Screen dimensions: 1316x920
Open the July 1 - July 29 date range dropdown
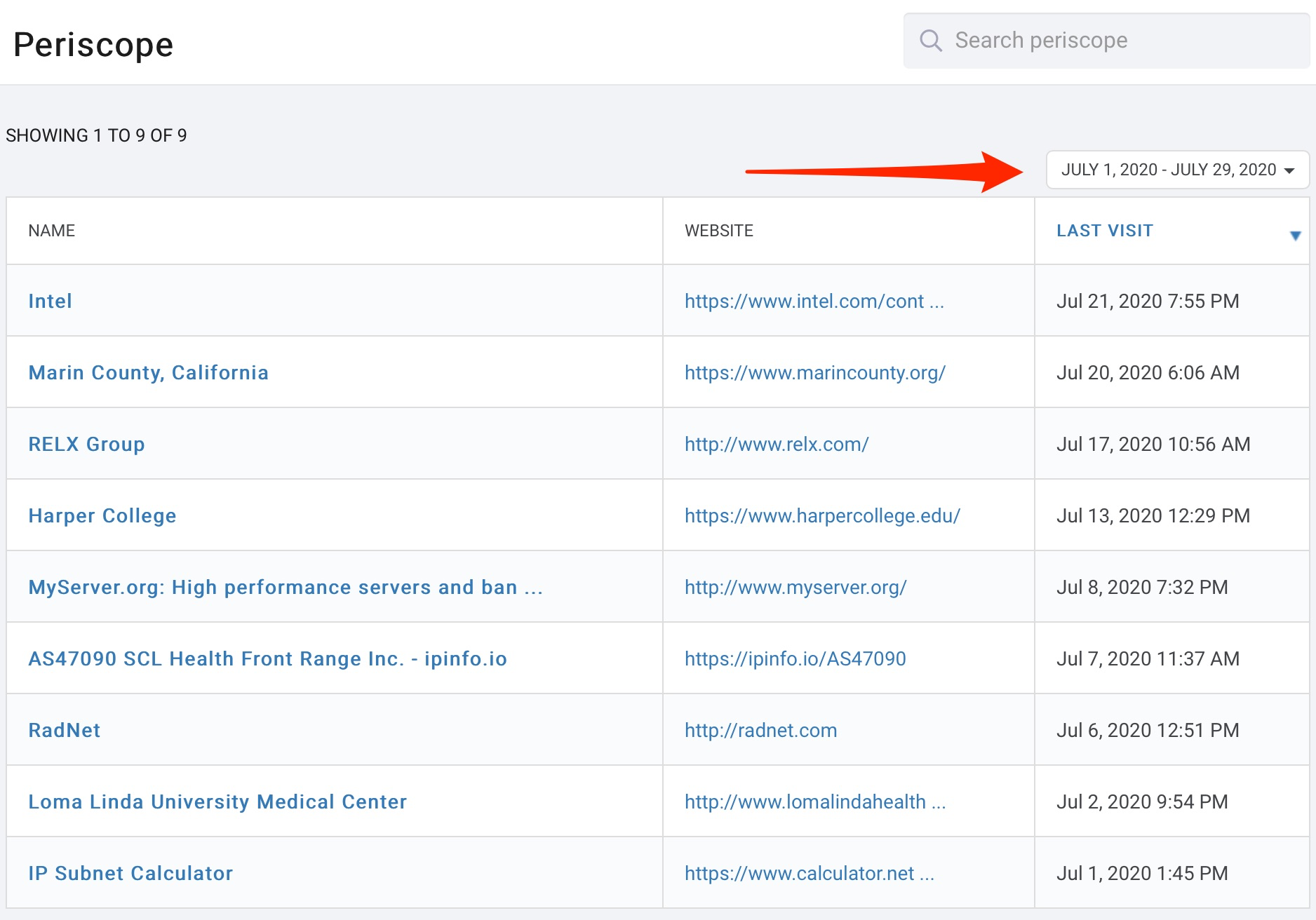coord(1178,170)
